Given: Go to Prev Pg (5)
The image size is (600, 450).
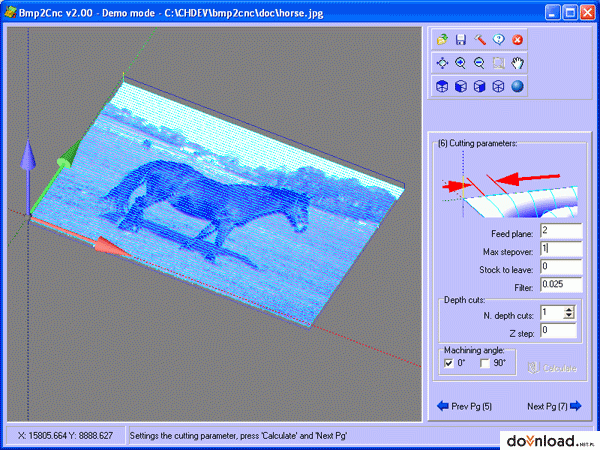Looking at the screenshot, I should [x=464, y=406].
